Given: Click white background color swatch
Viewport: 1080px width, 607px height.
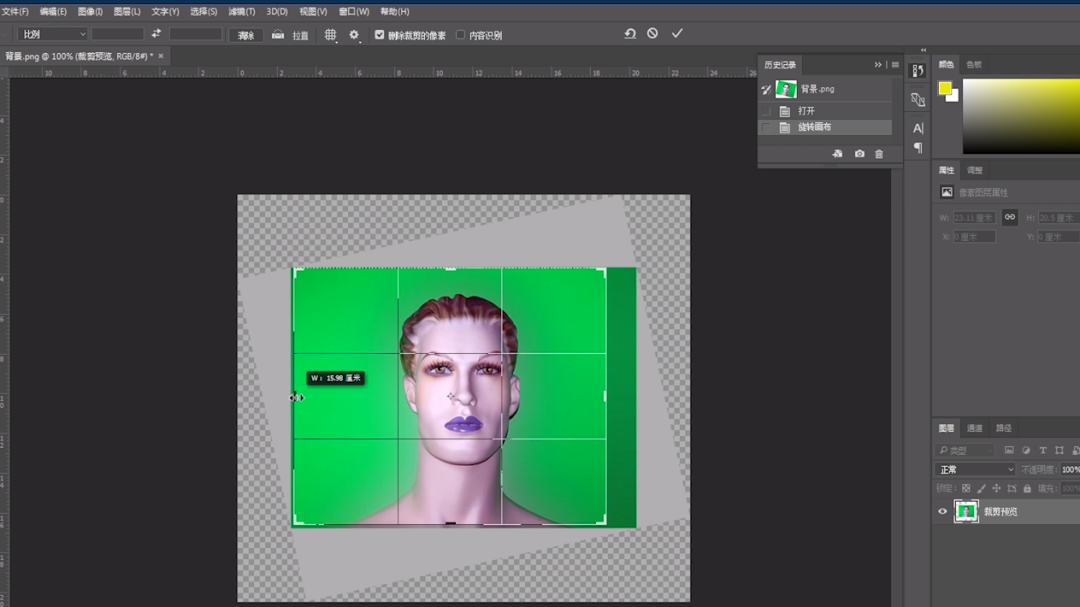Looking at the screenshot, I should coord(953,97).
